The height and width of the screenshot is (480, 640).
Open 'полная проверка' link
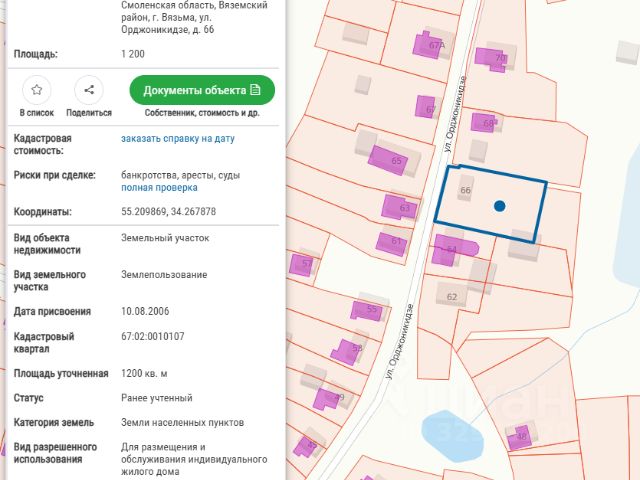pos(159,187)
